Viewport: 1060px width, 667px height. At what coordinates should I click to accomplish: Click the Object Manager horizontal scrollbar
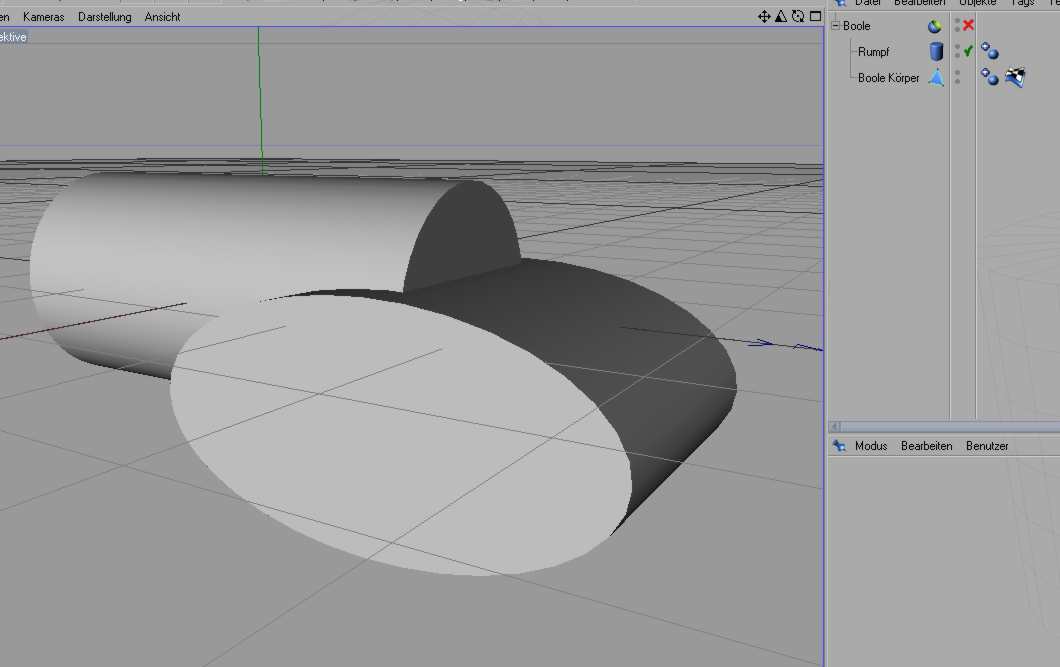[x=940, y=426]
